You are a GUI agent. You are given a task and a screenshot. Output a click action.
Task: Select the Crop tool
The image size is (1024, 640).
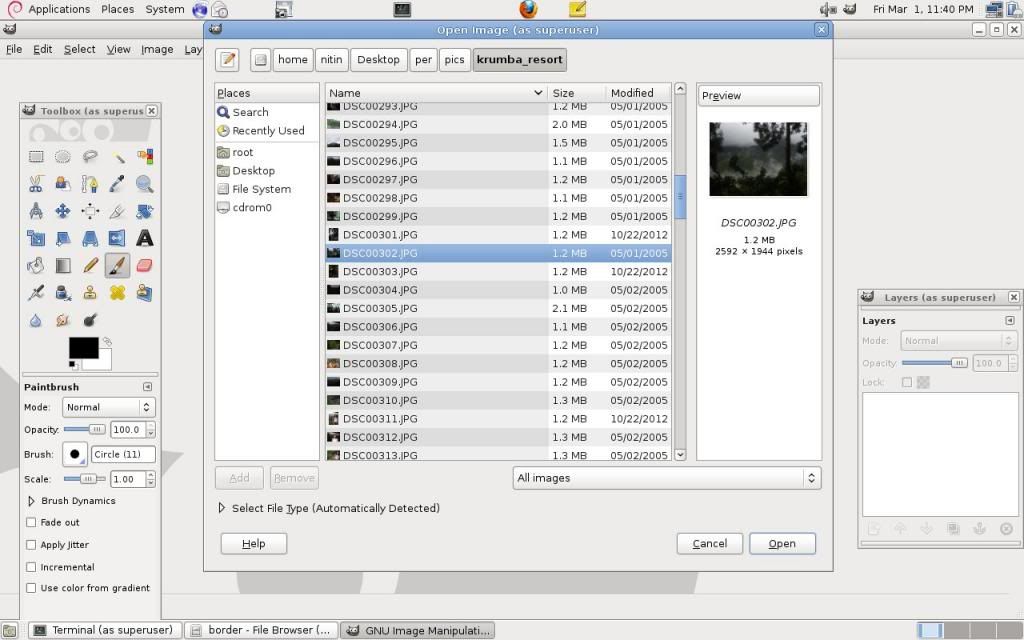pos(118,211)
